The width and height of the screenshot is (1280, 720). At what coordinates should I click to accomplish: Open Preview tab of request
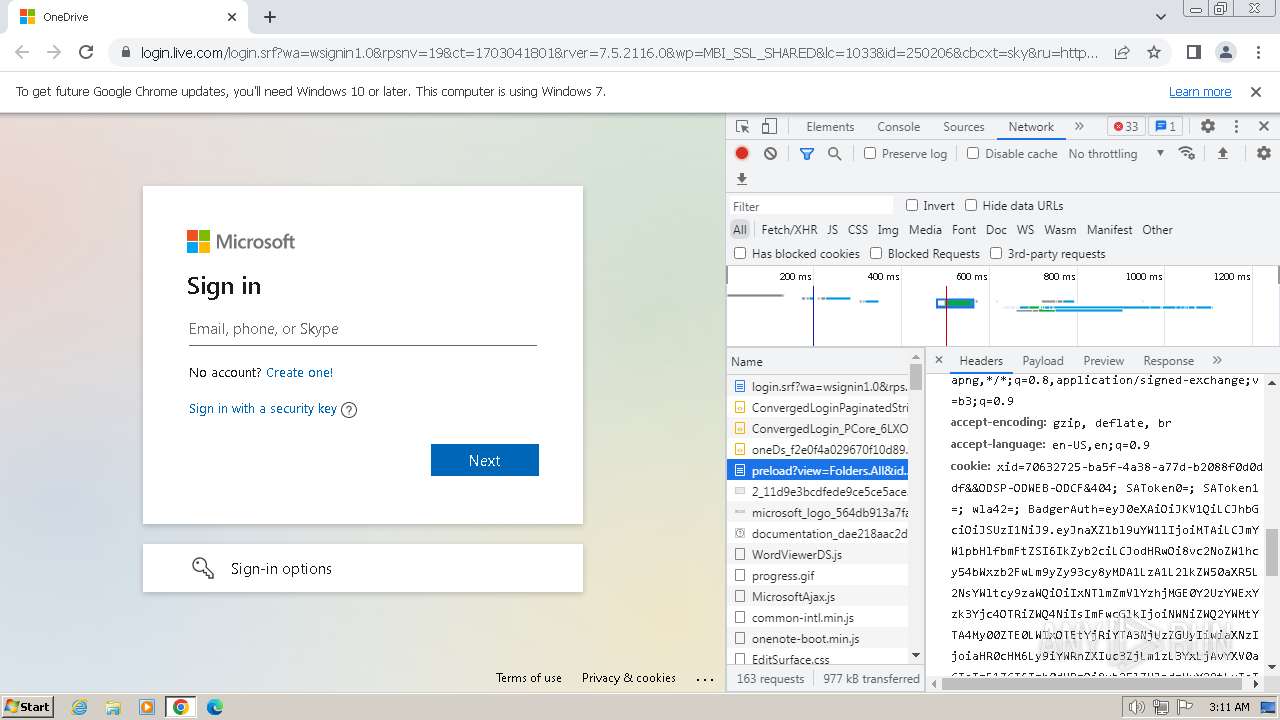[x=1104, y=360]
